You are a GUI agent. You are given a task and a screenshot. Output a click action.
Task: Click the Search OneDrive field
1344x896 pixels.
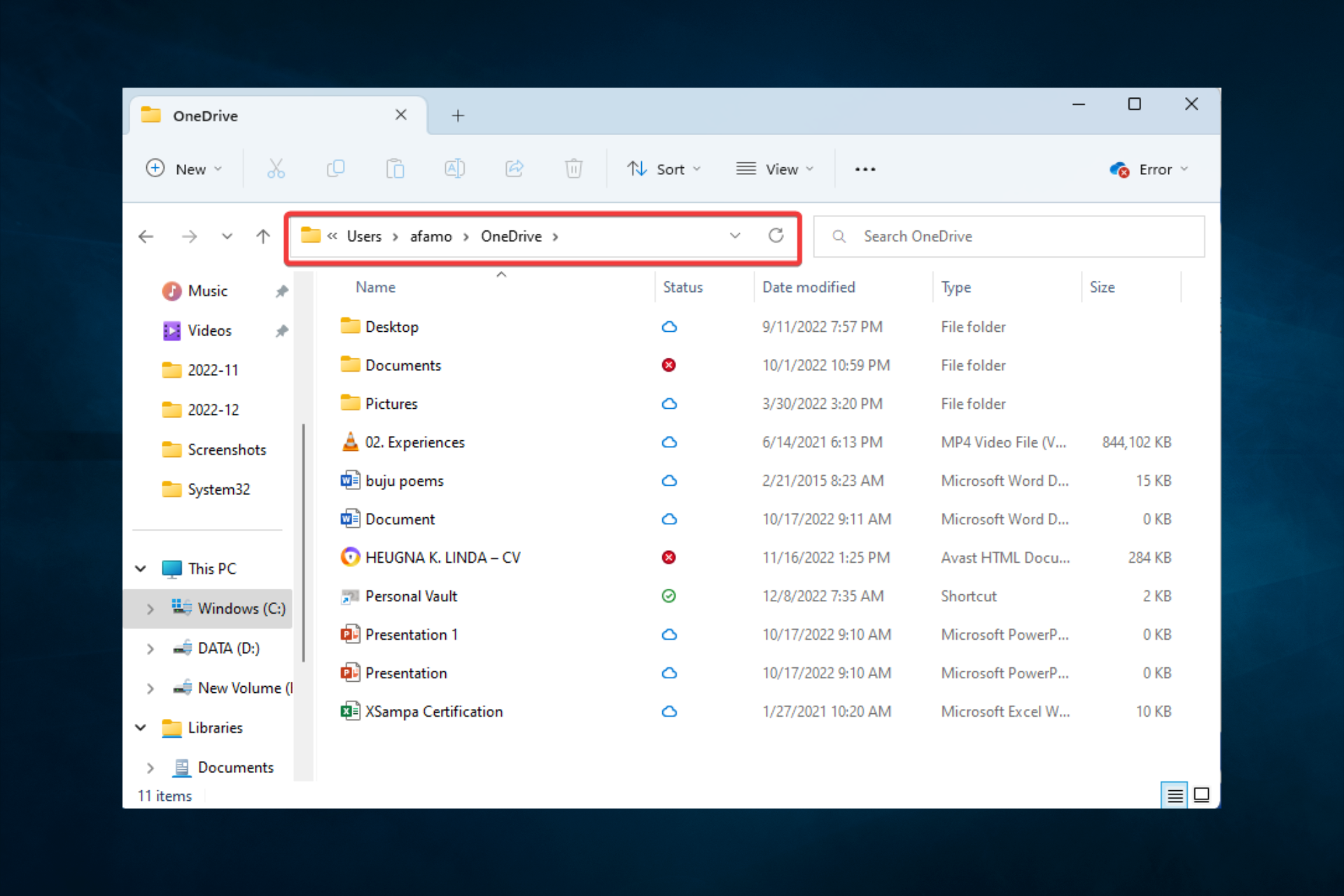click(x=1009, y=237)
